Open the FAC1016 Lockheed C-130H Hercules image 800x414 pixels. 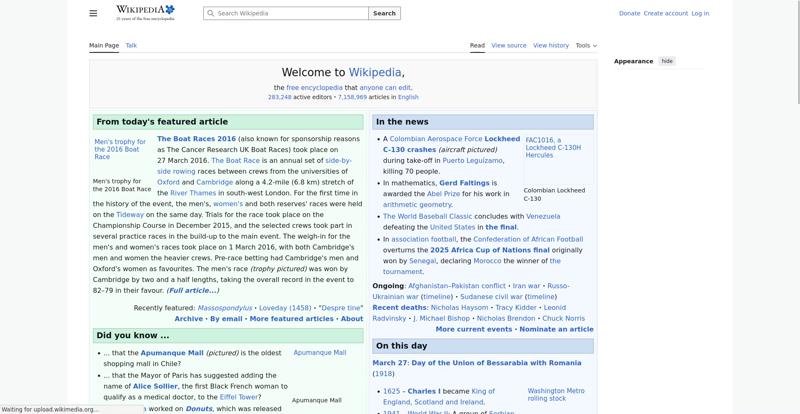[553, 148]
